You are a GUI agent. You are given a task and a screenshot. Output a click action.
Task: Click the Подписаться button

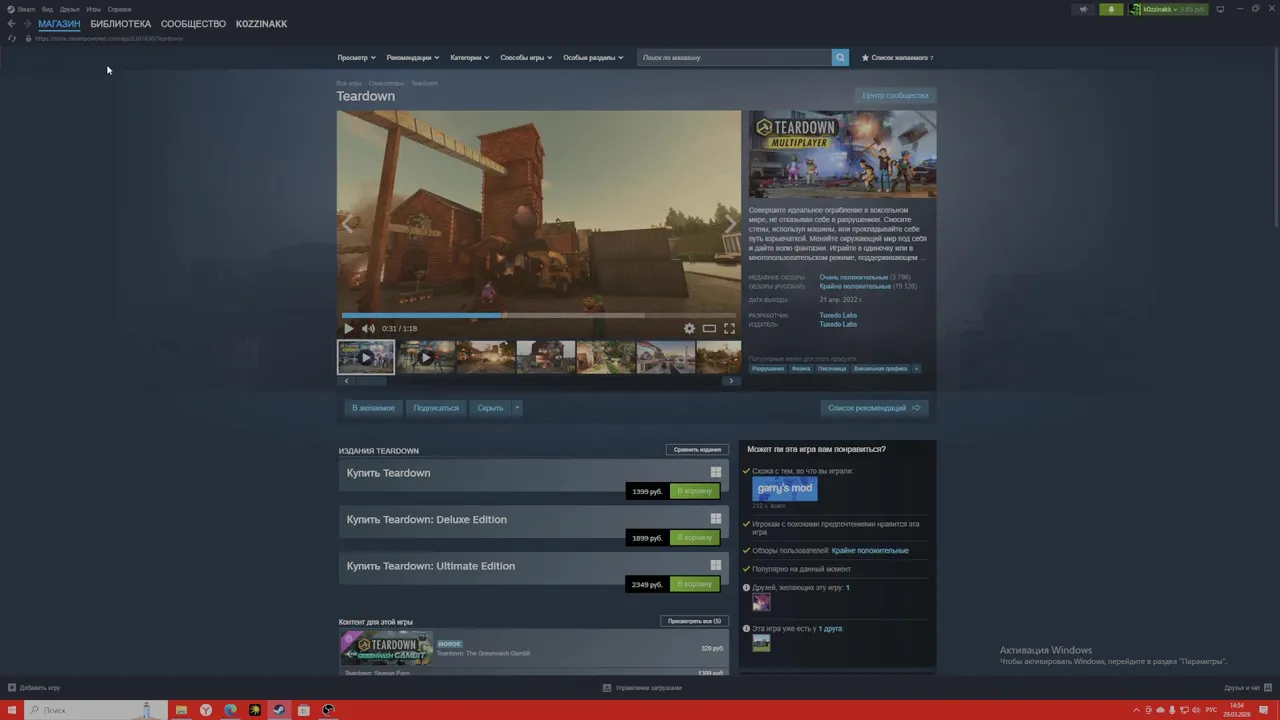pos(436,408)
